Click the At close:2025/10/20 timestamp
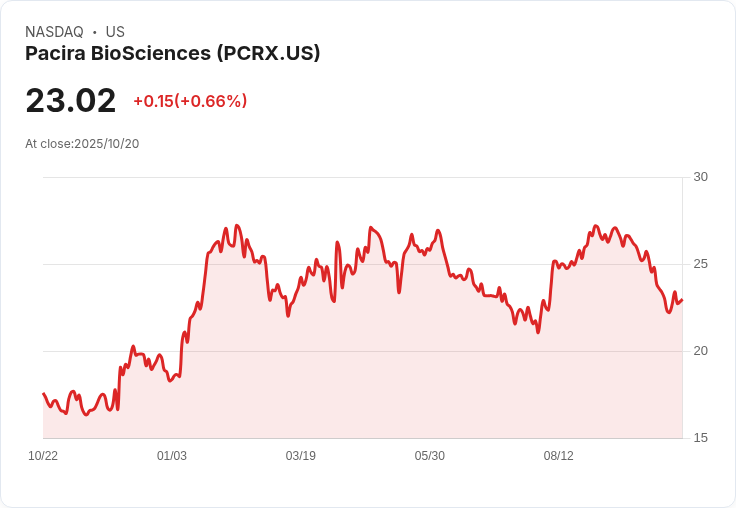 [82, 144]
